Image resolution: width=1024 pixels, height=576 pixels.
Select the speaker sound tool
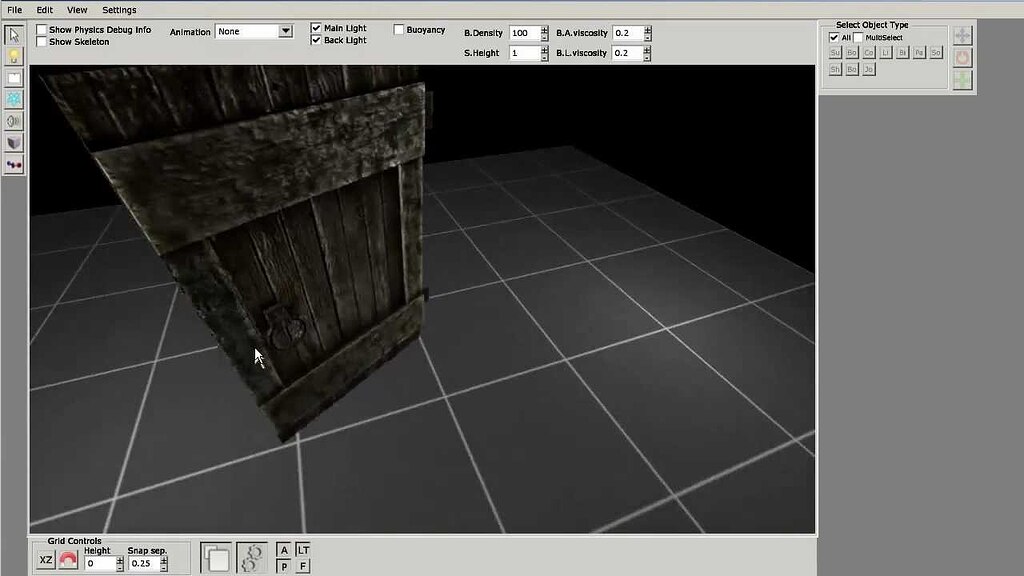13,120
